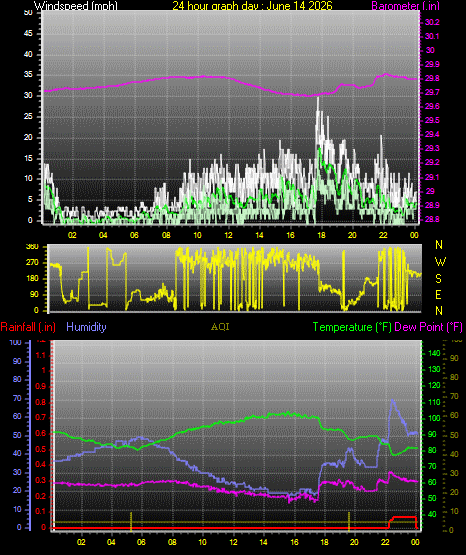Click windspeed scale value 25
The height and width of the screenshot is (555, 466).
pyautogui.click(x=28, y=116)
